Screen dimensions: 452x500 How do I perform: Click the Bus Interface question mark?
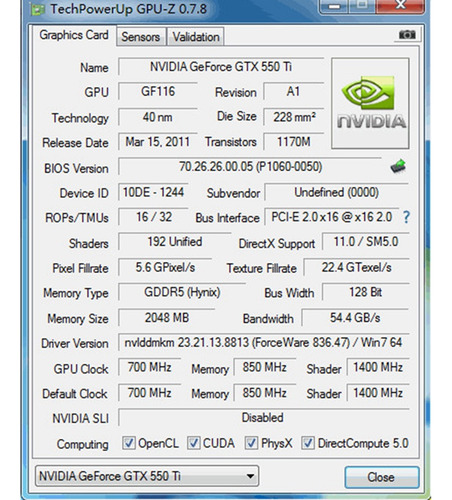(406, 217)
